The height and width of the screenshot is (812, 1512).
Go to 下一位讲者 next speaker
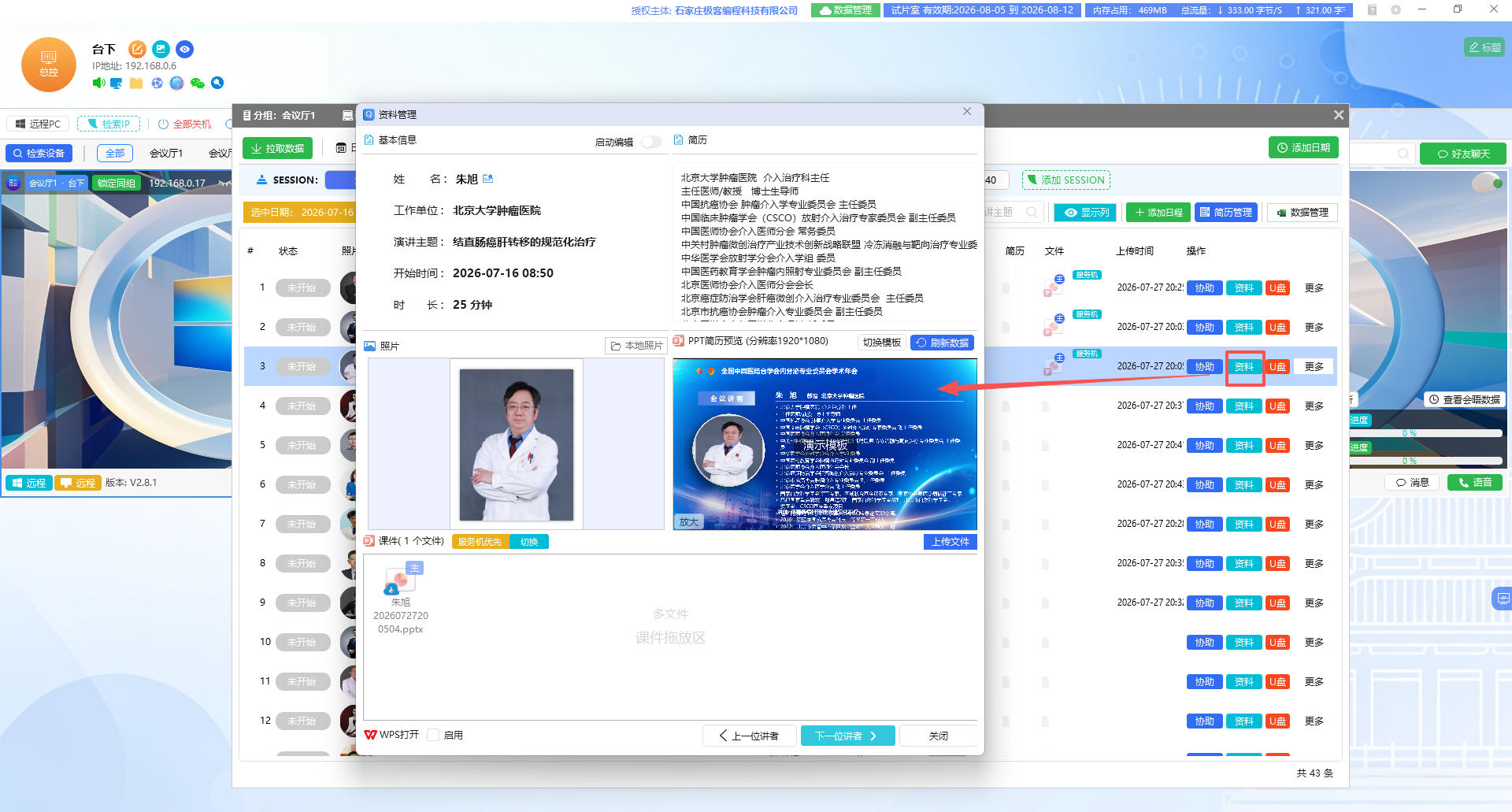click(x=848, y=736)
